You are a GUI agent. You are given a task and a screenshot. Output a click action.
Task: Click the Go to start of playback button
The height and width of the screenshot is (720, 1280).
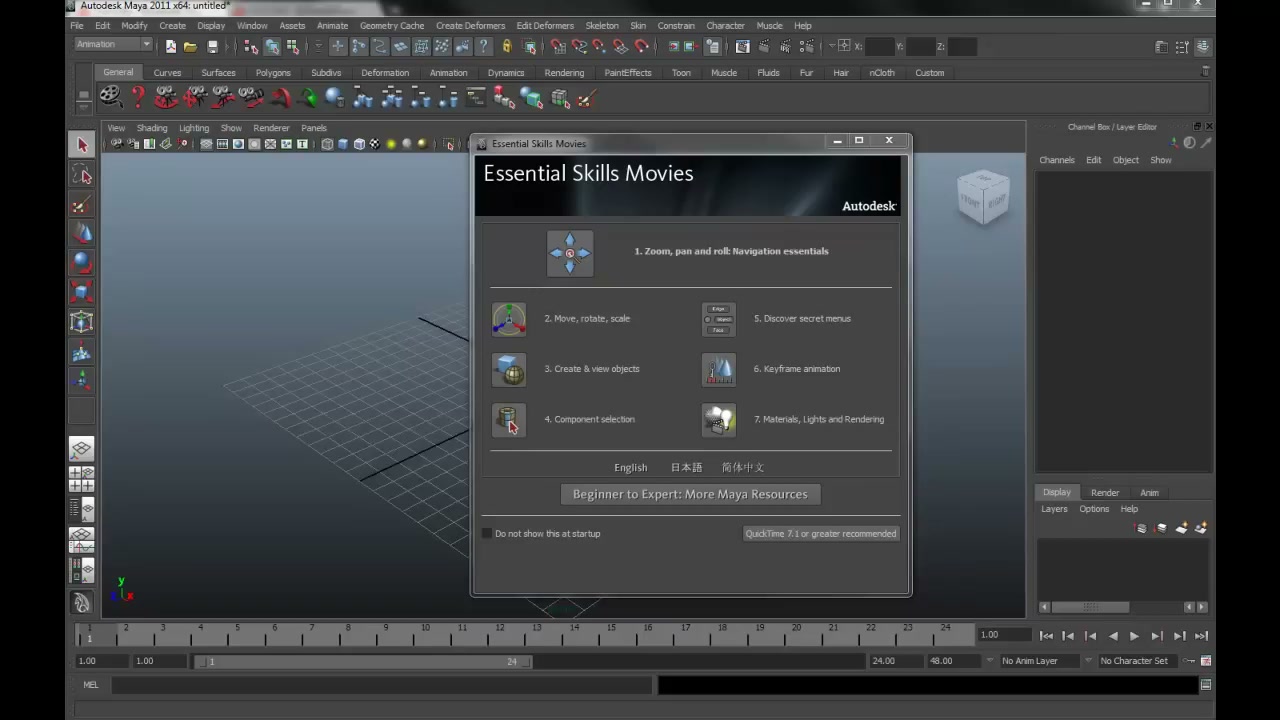click(x=1046, y=636)
